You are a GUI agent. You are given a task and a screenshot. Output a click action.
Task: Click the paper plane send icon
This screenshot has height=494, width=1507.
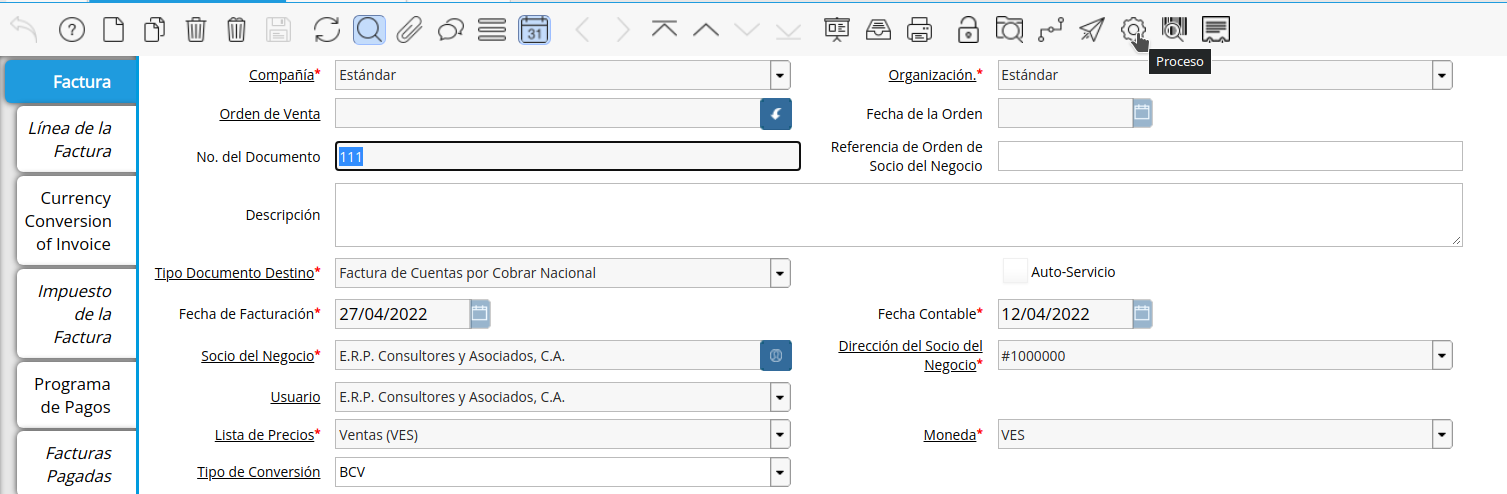pos(1091,30)
